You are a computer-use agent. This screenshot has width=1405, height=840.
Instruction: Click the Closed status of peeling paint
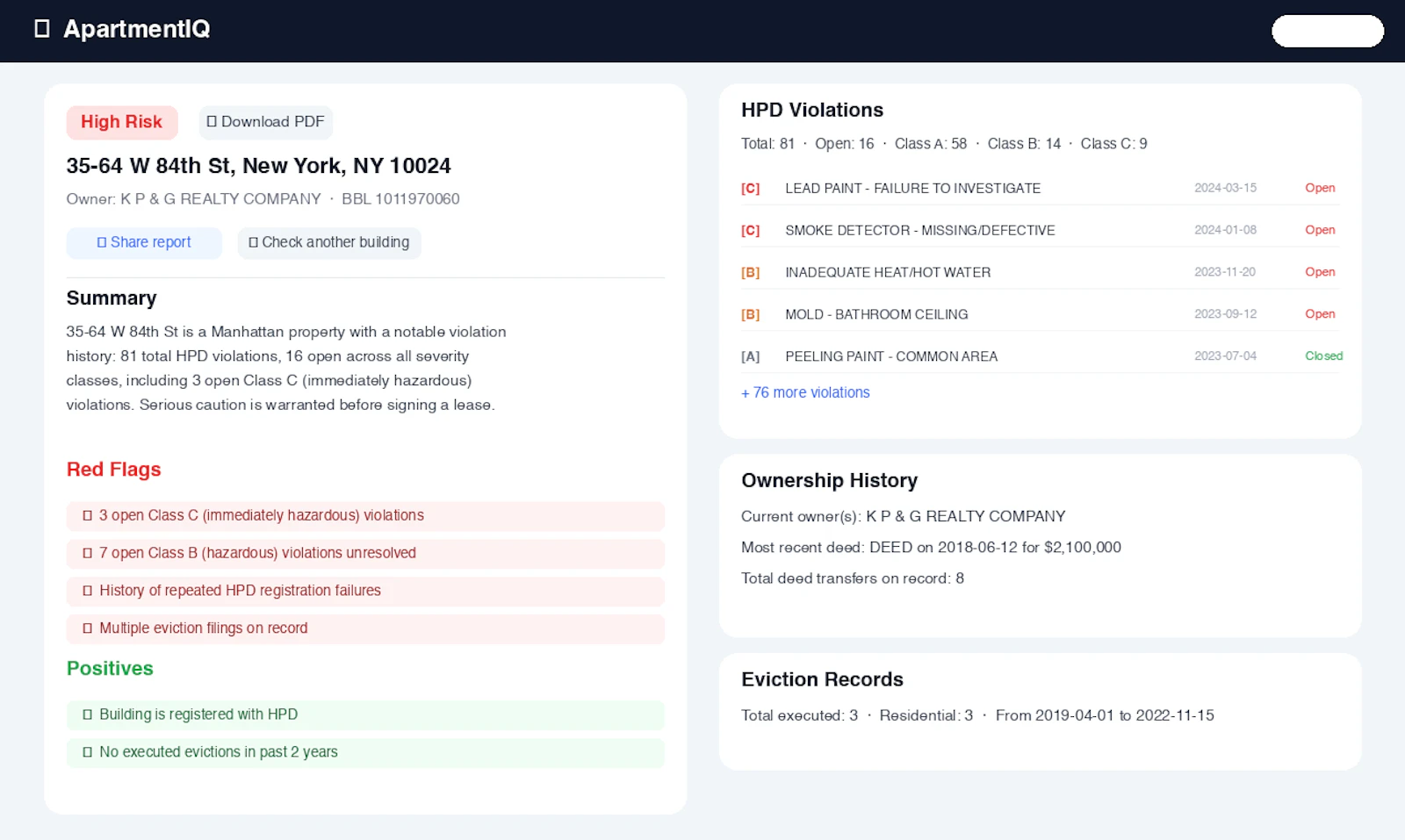tap(1323, 355)
